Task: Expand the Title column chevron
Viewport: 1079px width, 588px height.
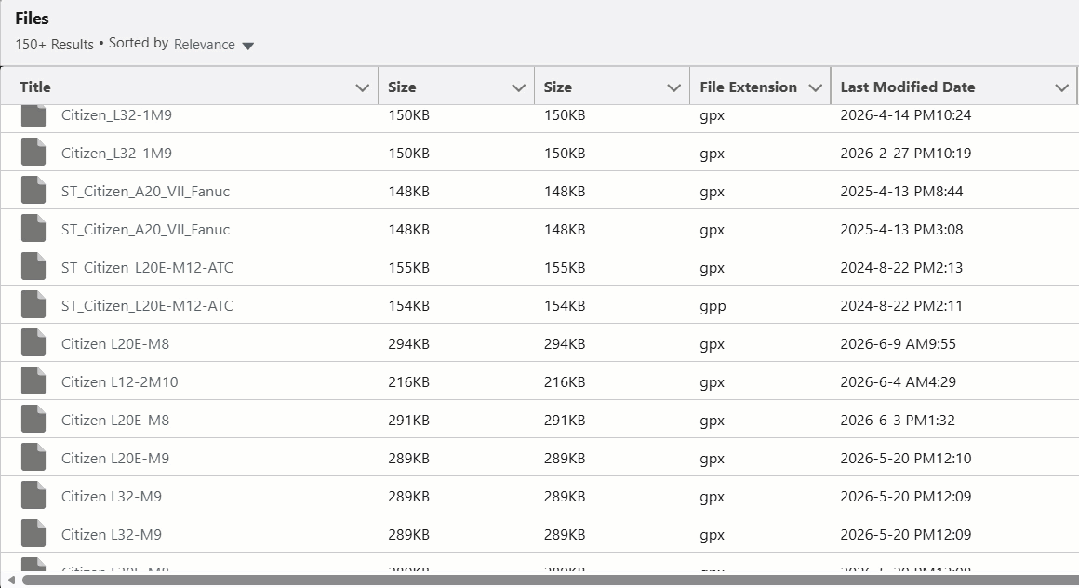Action: (x=362, y=87)
